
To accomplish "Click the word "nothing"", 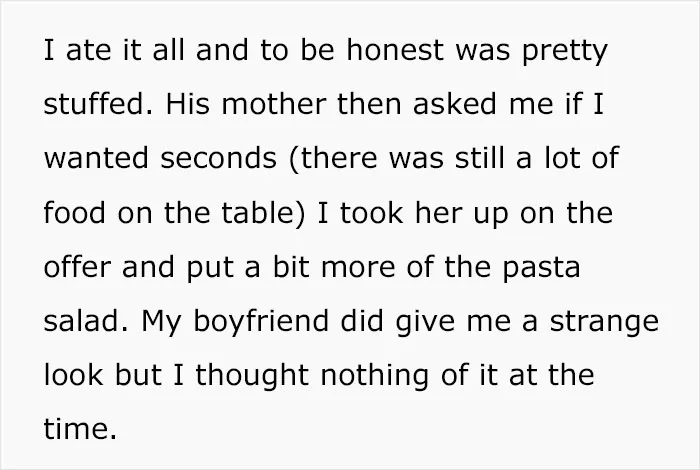I will [x=375, y=377].
